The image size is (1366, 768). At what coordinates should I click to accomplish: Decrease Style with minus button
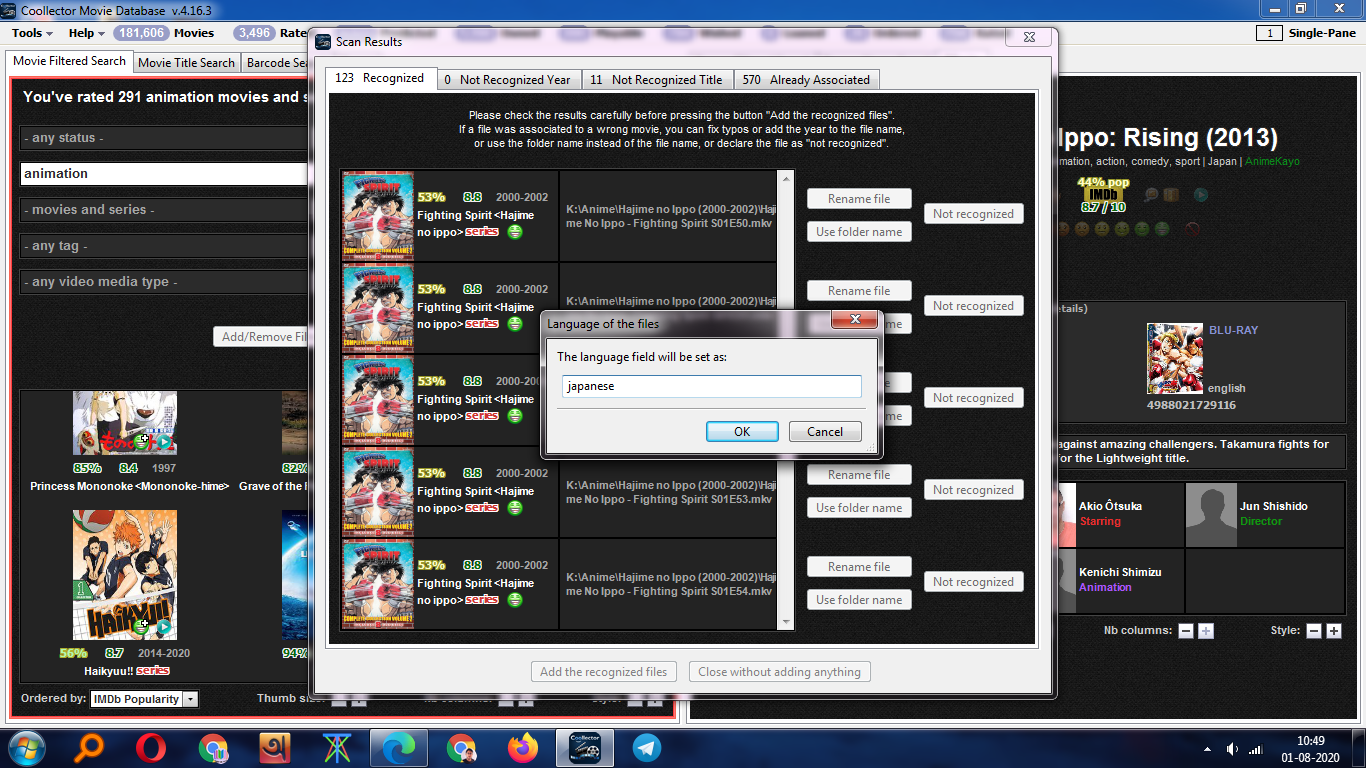click(x=1314, y=631)
